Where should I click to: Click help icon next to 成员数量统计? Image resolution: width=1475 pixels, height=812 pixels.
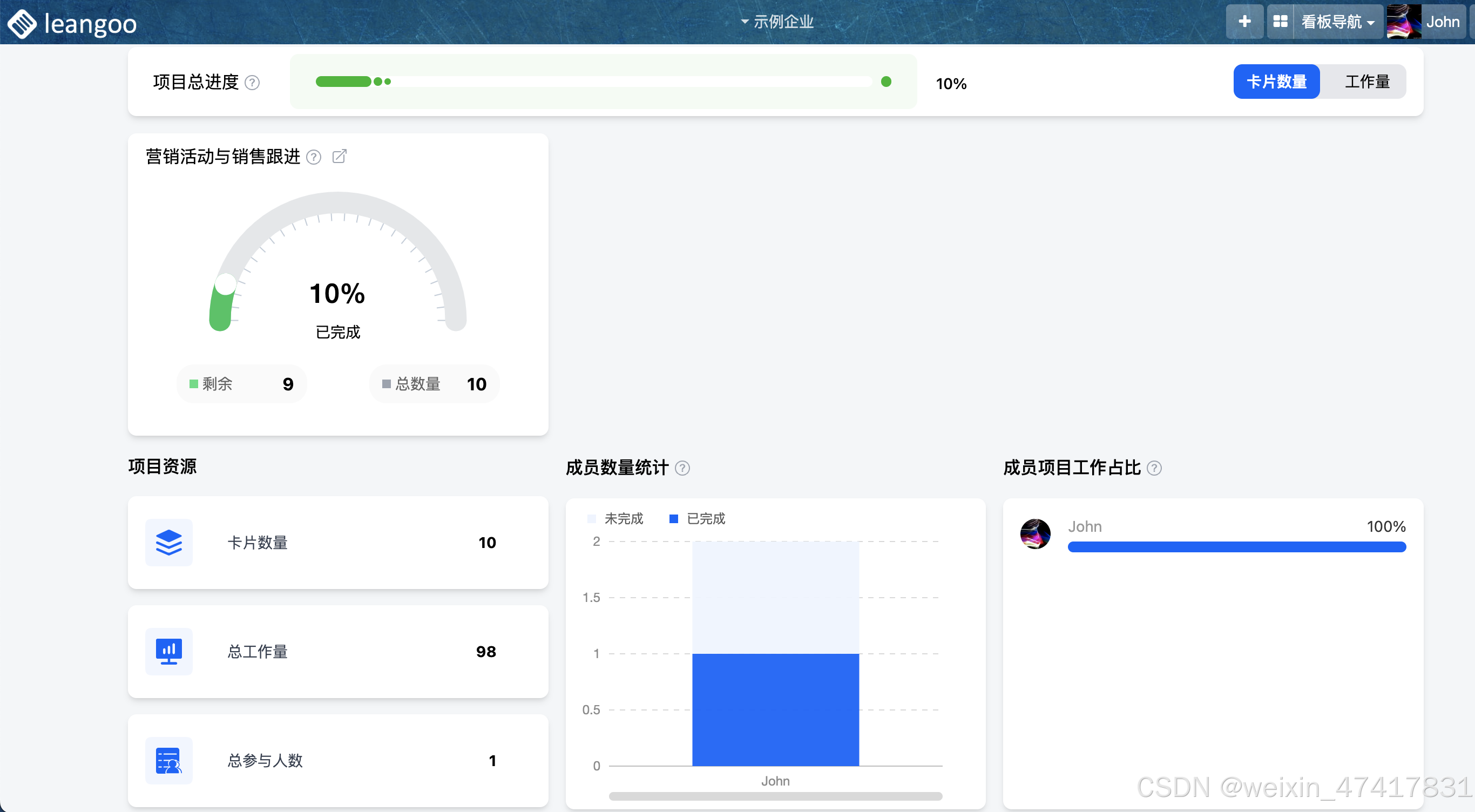682,468
